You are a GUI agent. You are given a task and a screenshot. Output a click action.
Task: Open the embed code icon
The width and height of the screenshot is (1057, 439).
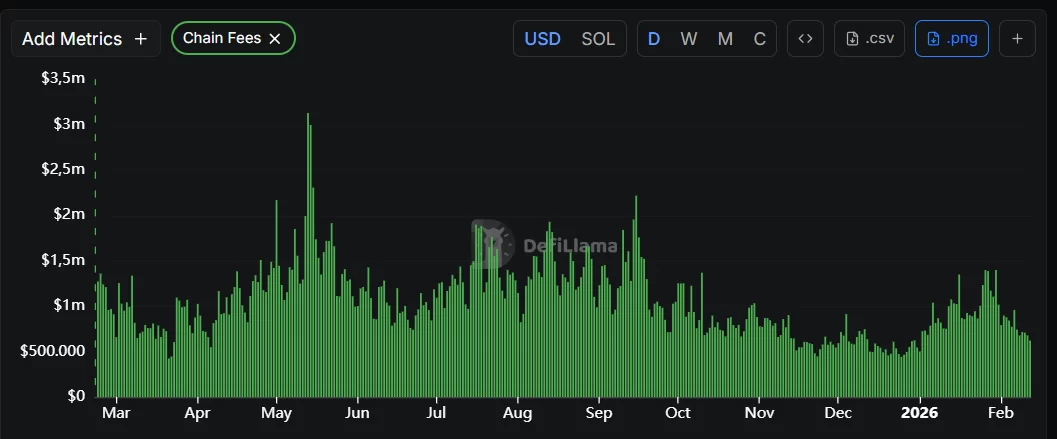805,39
